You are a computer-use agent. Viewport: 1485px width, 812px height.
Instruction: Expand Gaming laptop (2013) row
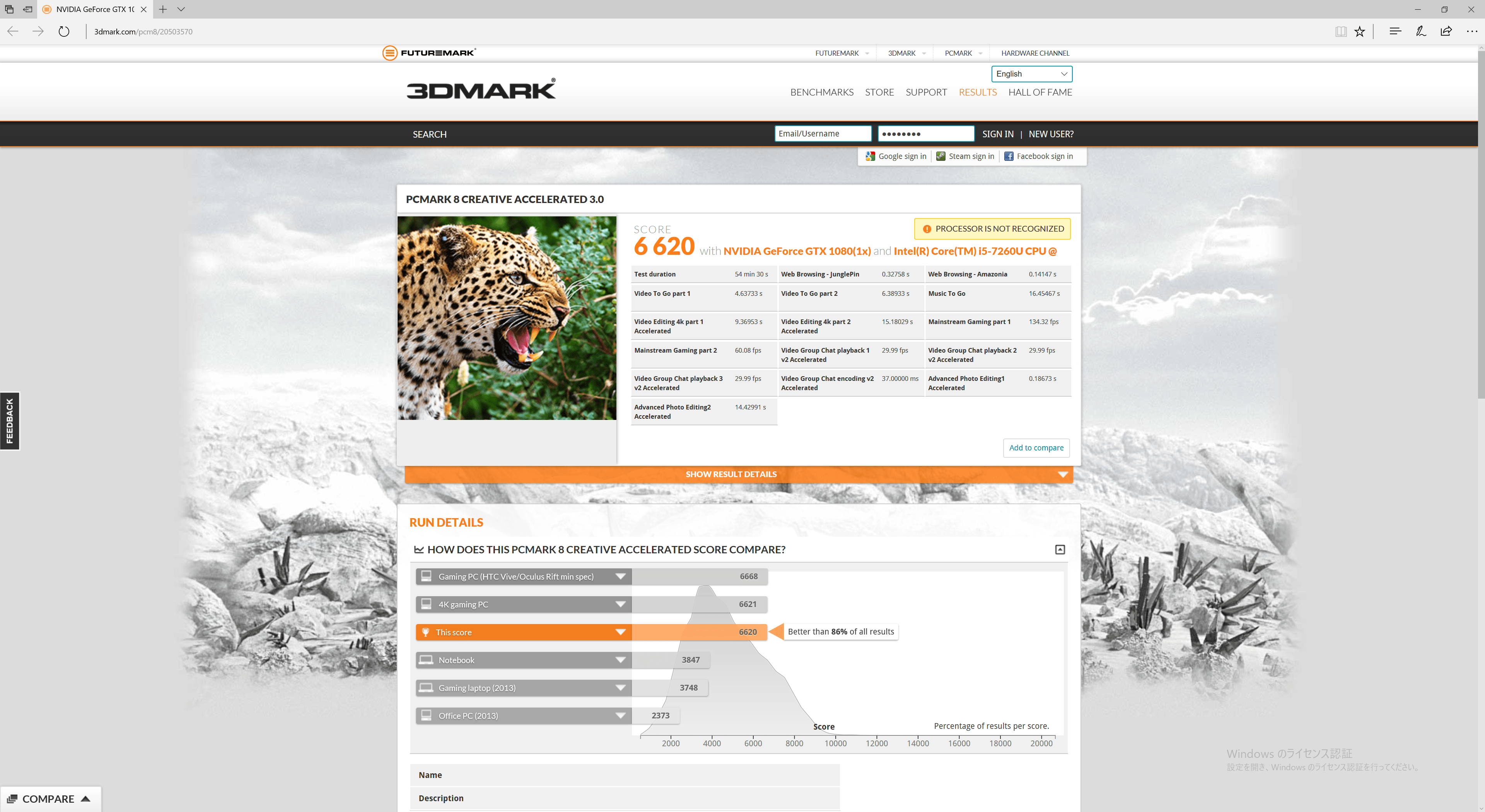click(x=621, y=687)
